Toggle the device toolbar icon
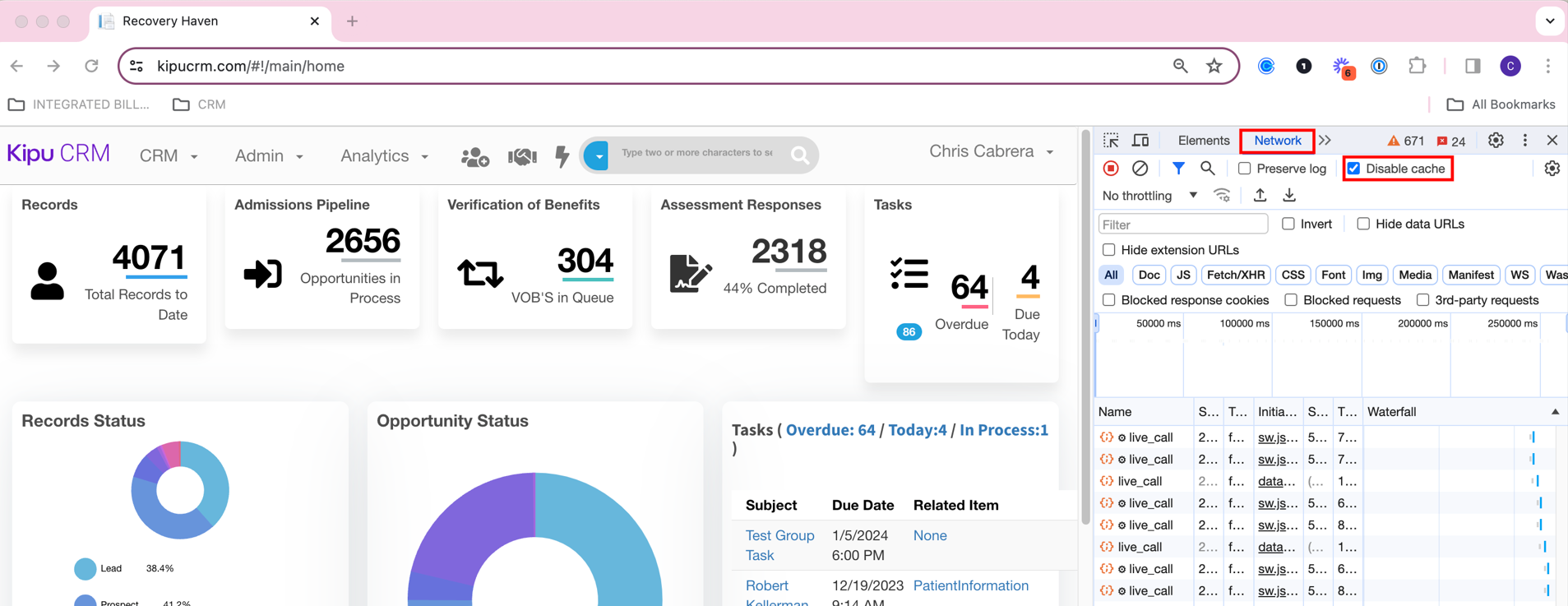The image size is (1568, 606). [x=1140, y=141]
